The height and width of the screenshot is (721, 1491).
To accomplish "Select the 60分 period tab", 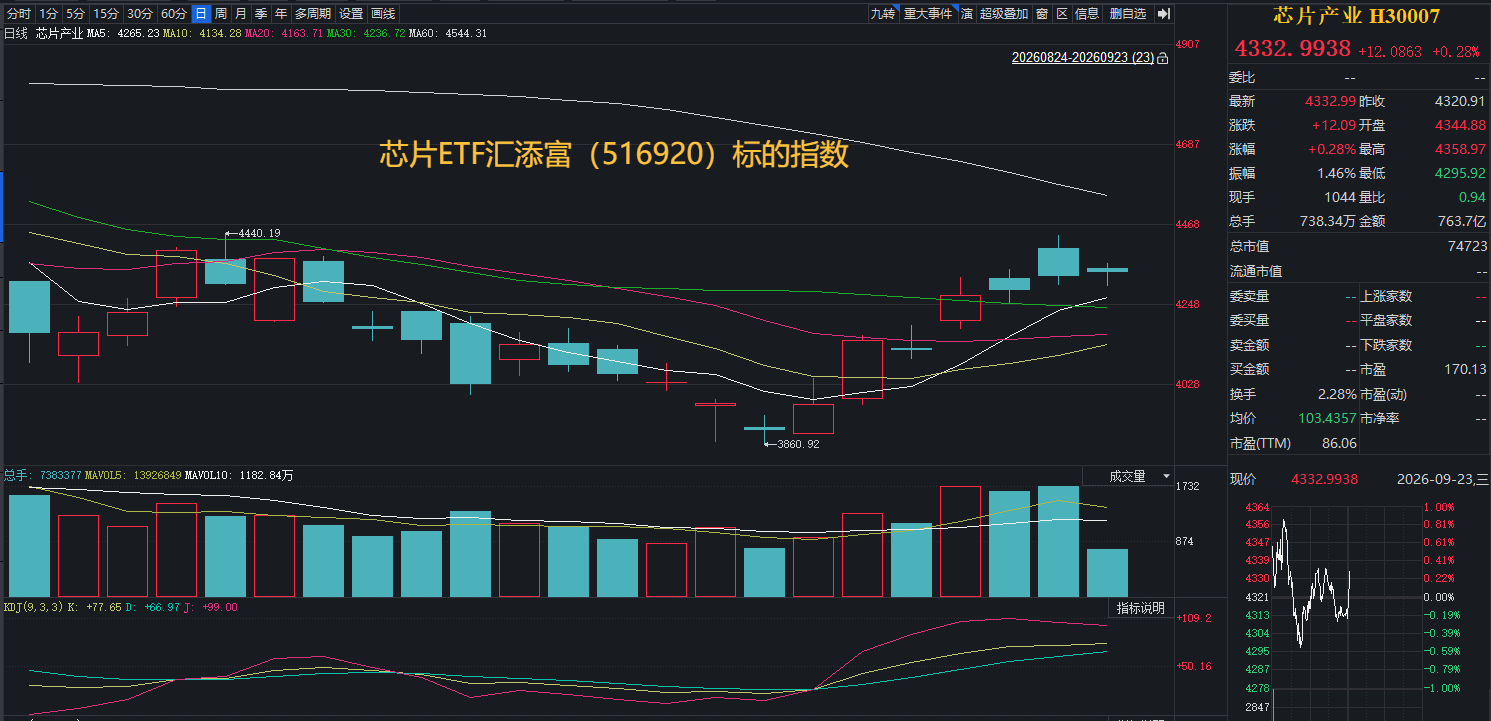I will [x=174, y=14].
